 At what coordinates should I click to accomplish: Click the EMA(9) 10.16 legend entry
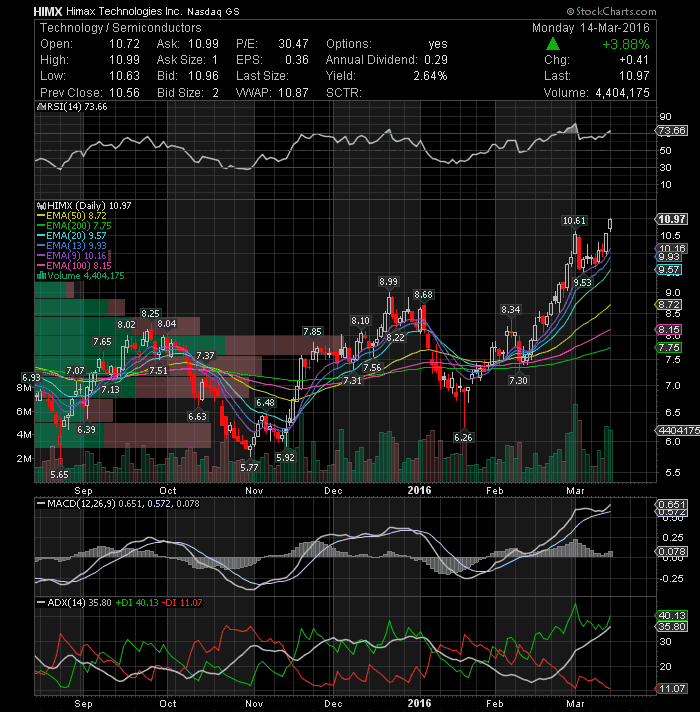(x=72, y=256)
